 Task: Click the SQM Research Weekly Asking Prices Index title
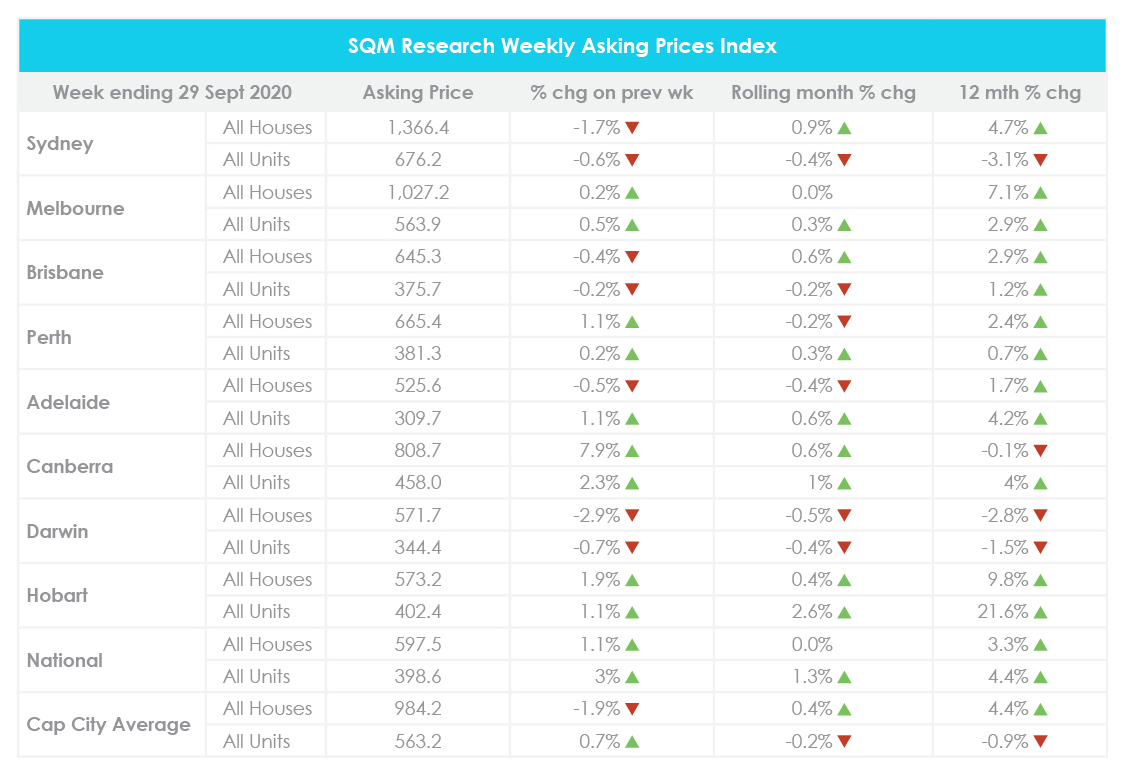click(x=562, y=46)
